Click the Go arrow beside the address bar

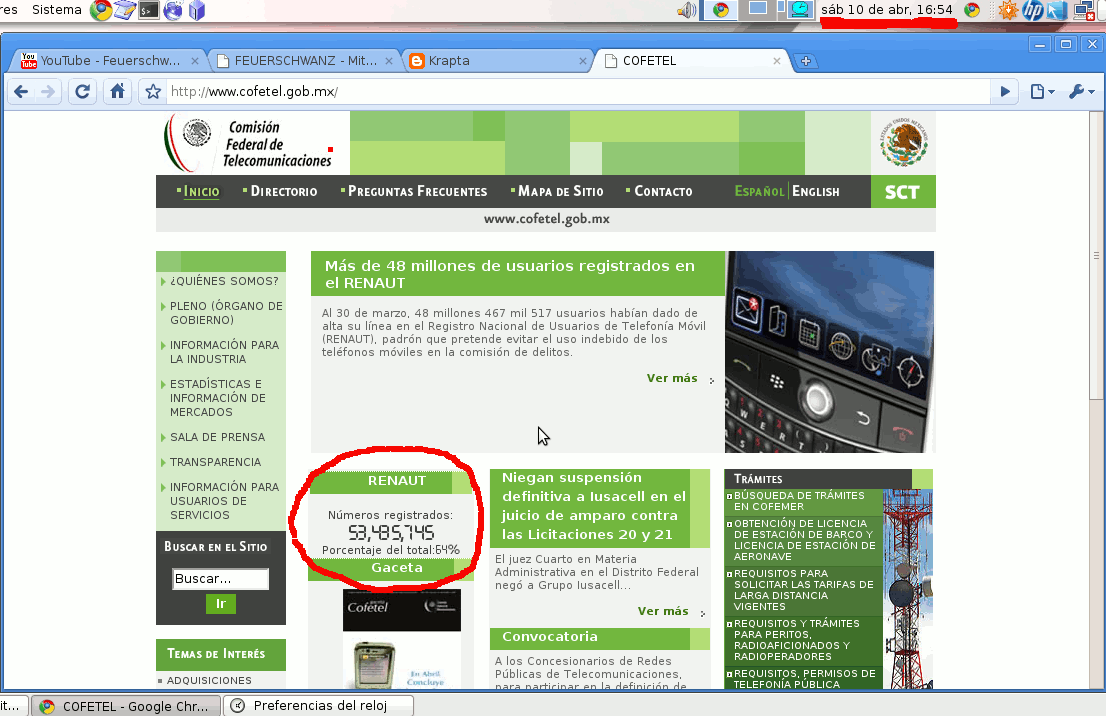[1004, 91]
